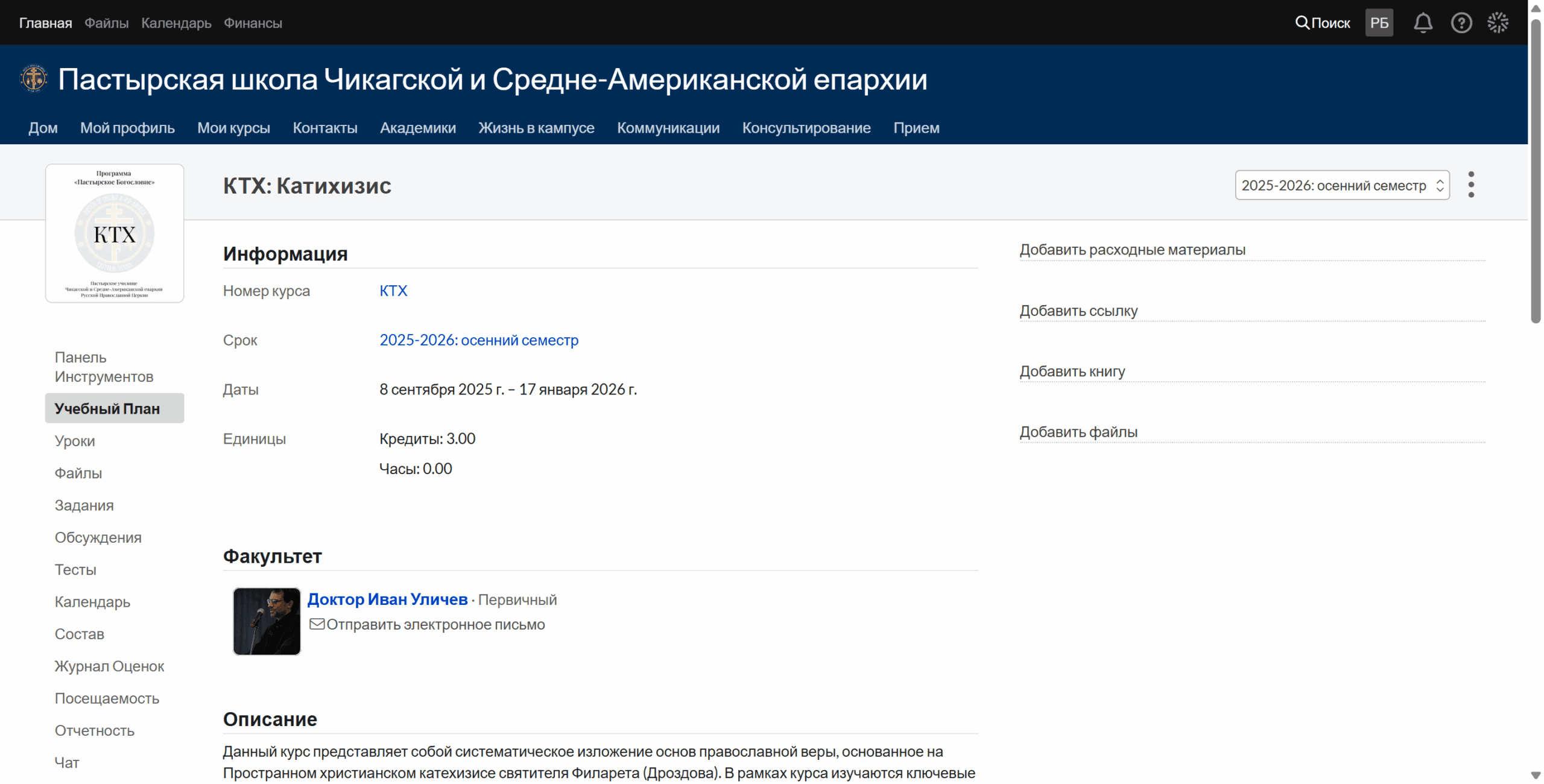Click the vertical page scrollbar thumb

click(x=1536, y=171)
